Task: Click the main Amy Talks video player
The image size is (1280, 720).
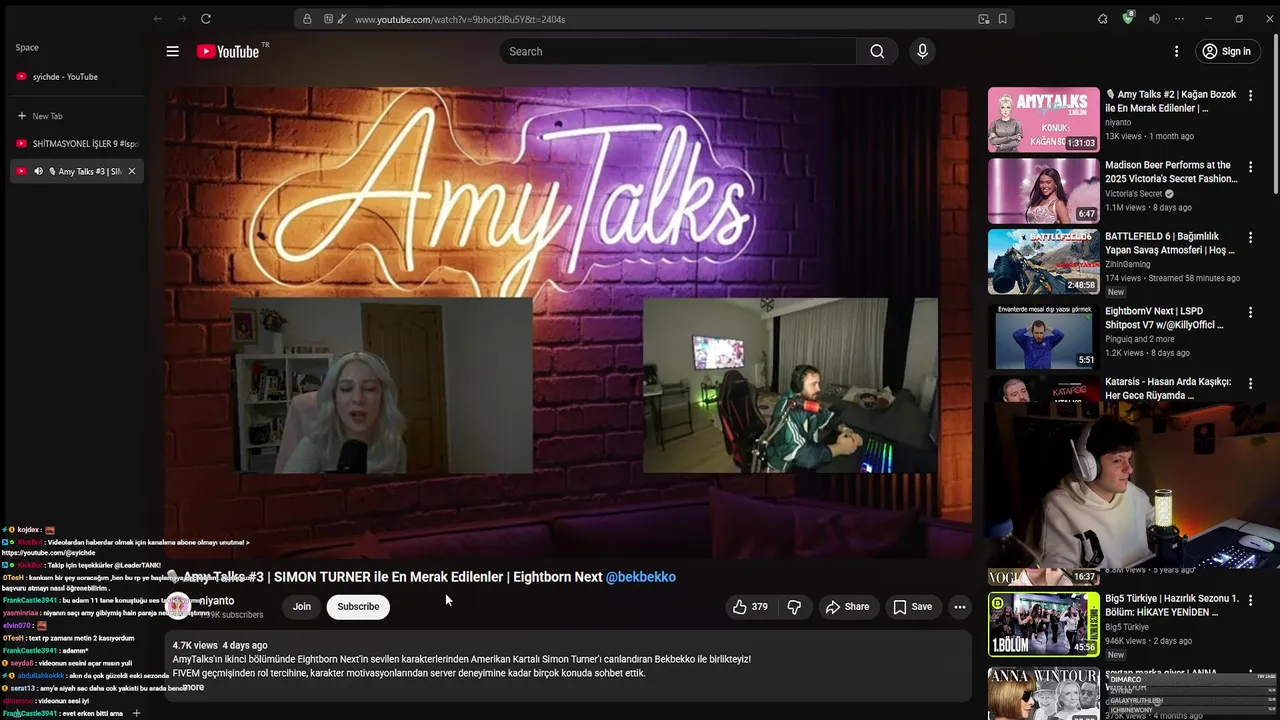Action: pos(568,322)
